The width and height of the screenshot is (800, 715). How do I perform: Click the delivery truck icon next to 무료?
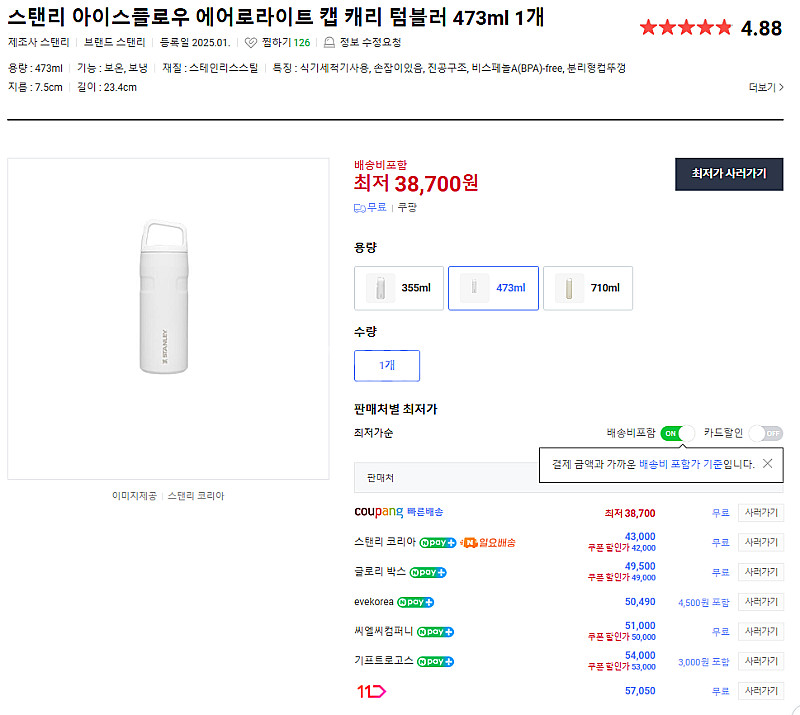coord(360,208)
